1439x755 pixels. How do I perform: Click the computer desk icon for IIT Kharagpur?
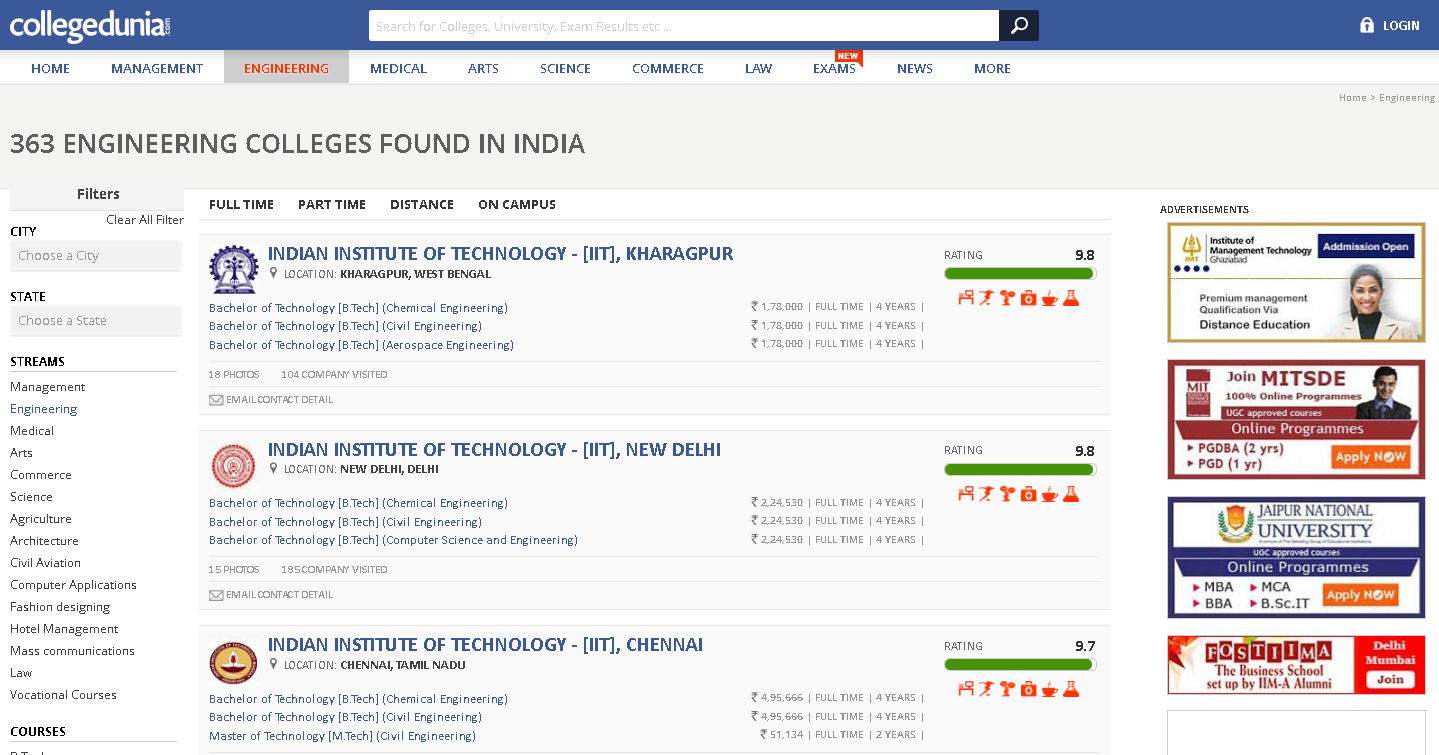[966, 298]
